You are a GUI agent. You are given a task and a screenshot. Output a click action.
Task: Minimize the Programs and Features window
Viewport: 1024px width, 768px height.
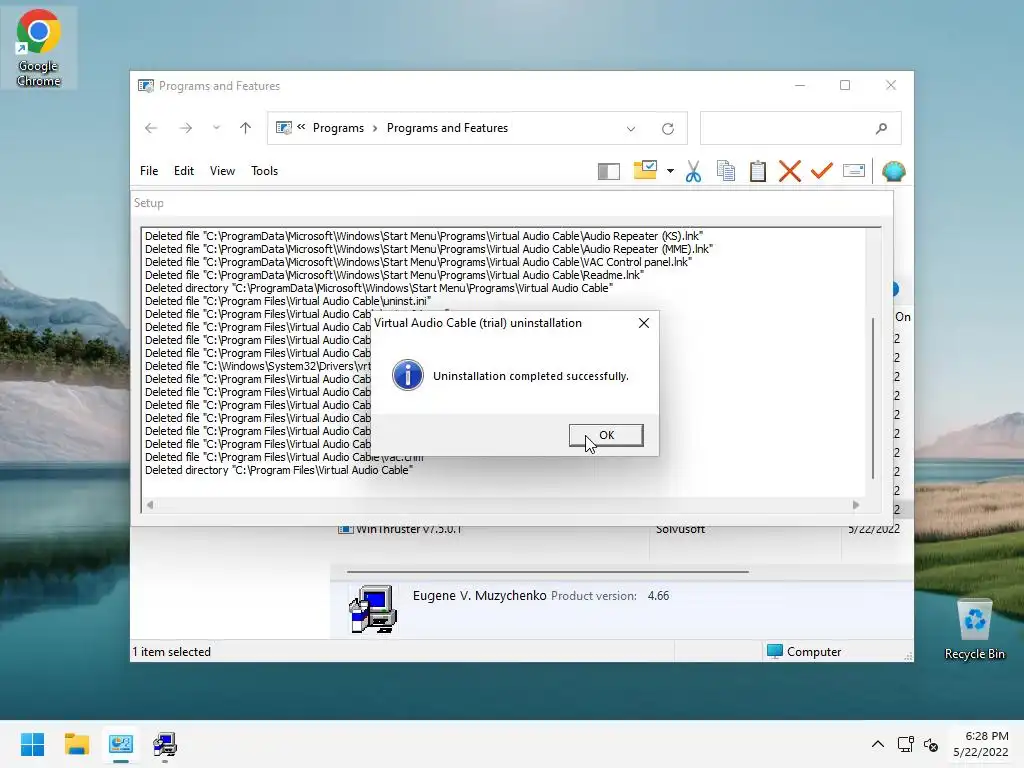tap(800, 86)
